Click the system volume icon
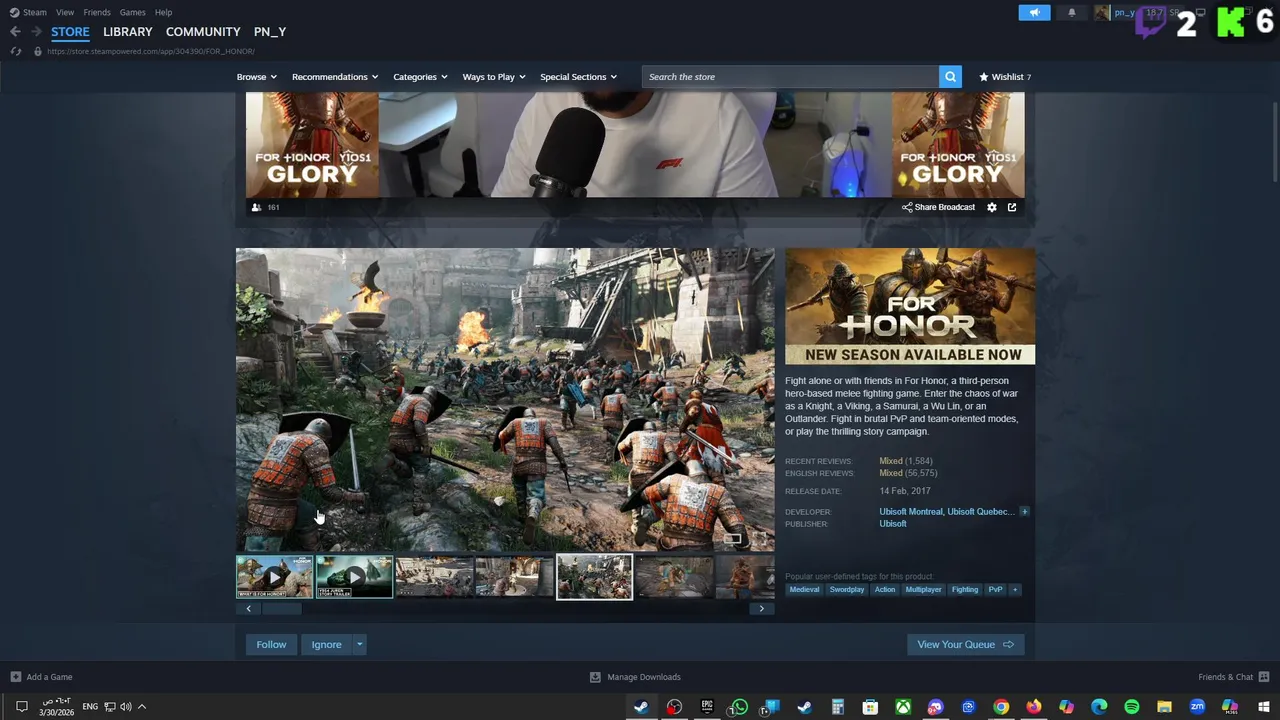This screenshot has height=720, width=1280. 126,707
